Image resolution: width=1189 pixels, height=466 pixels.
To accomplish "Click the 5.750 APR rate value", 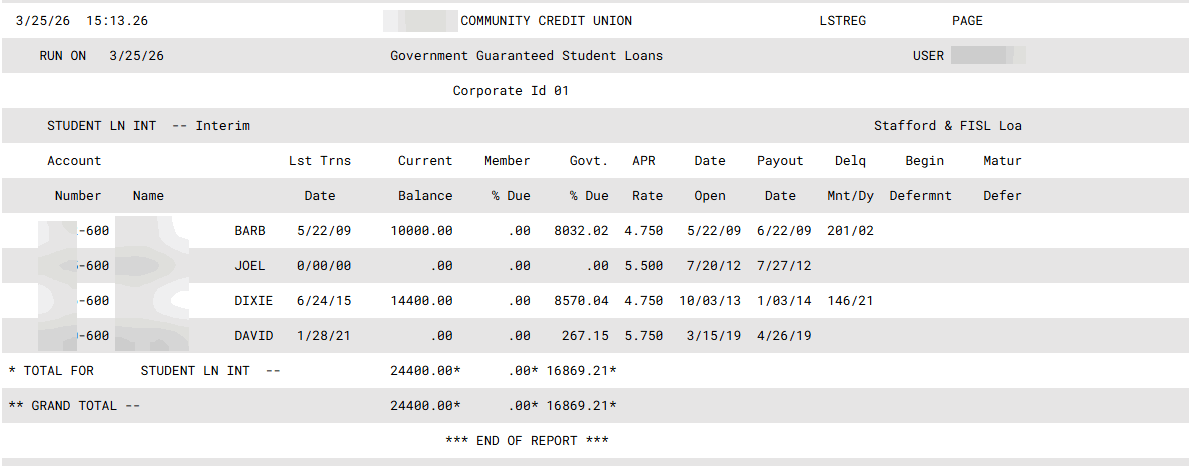I will [644, 336].
